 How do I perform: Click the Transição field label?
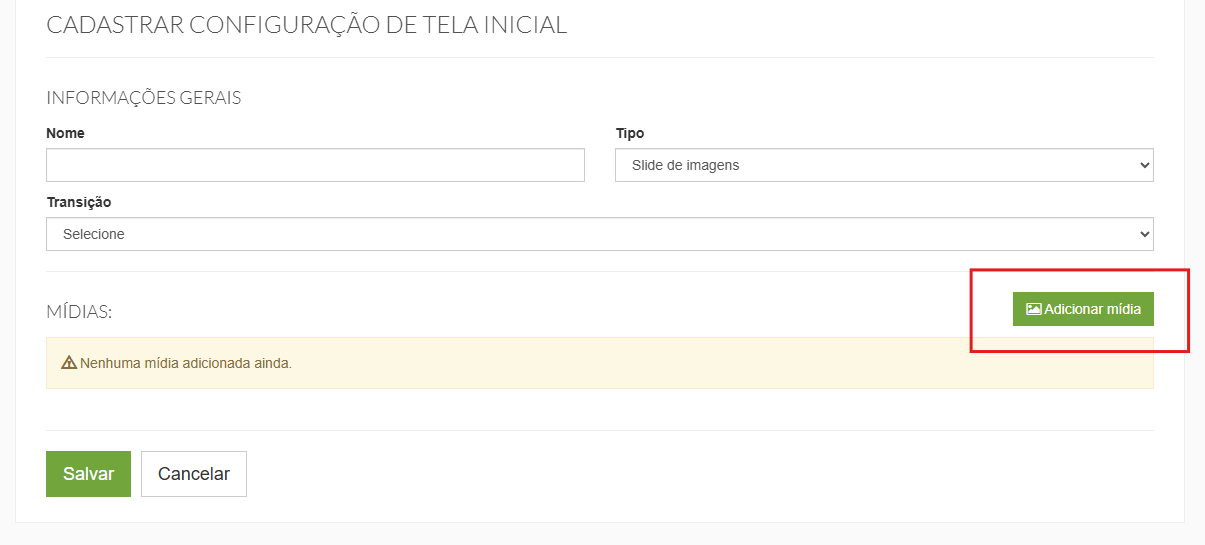(x=79, y=202)
